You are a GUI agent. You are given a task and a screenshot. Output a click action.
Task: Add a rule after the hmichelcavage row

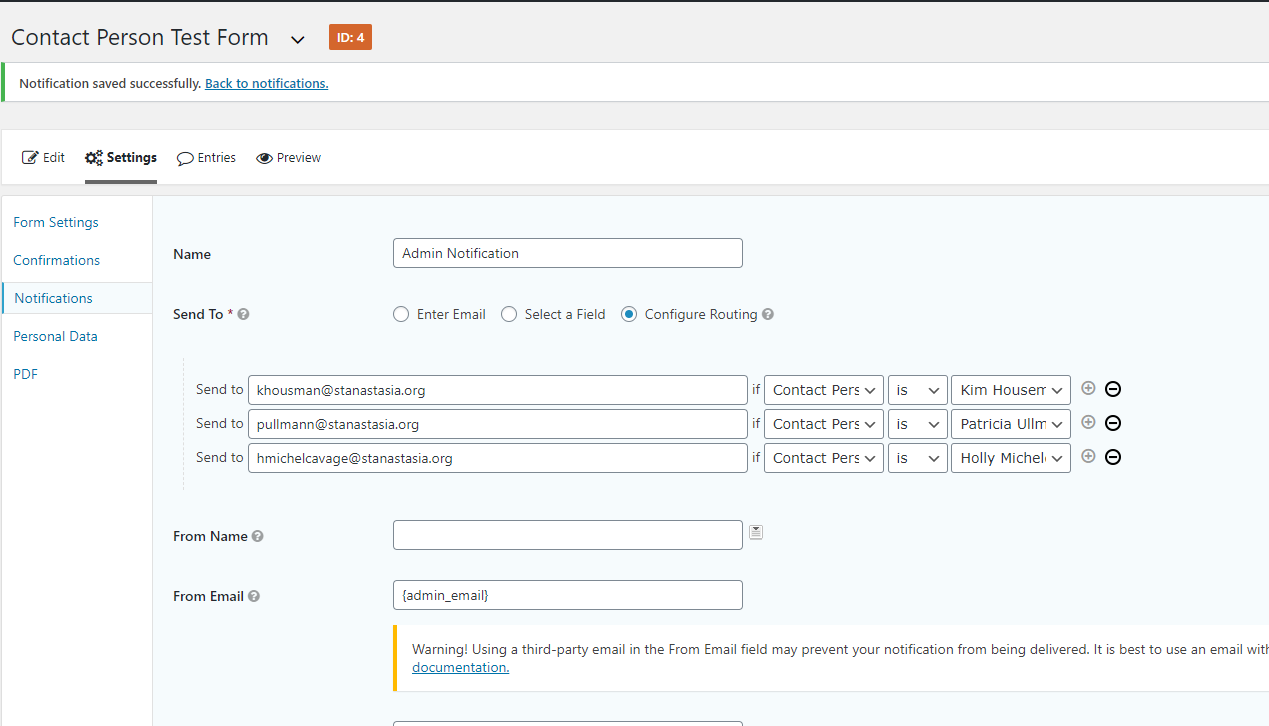pyautogui.click(x=1088, y=457)
